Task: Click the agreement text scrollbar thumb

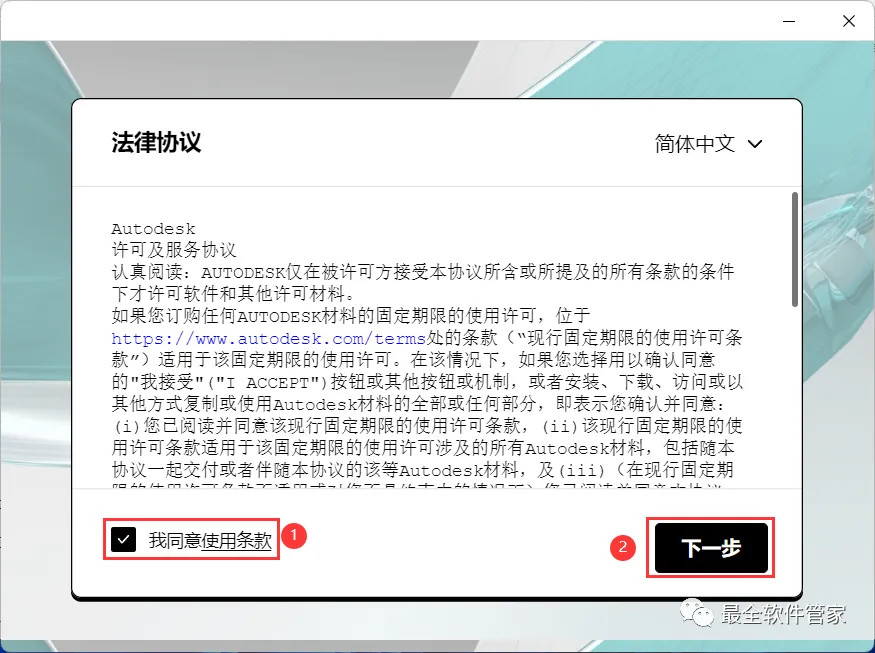Action: point(795,249)
